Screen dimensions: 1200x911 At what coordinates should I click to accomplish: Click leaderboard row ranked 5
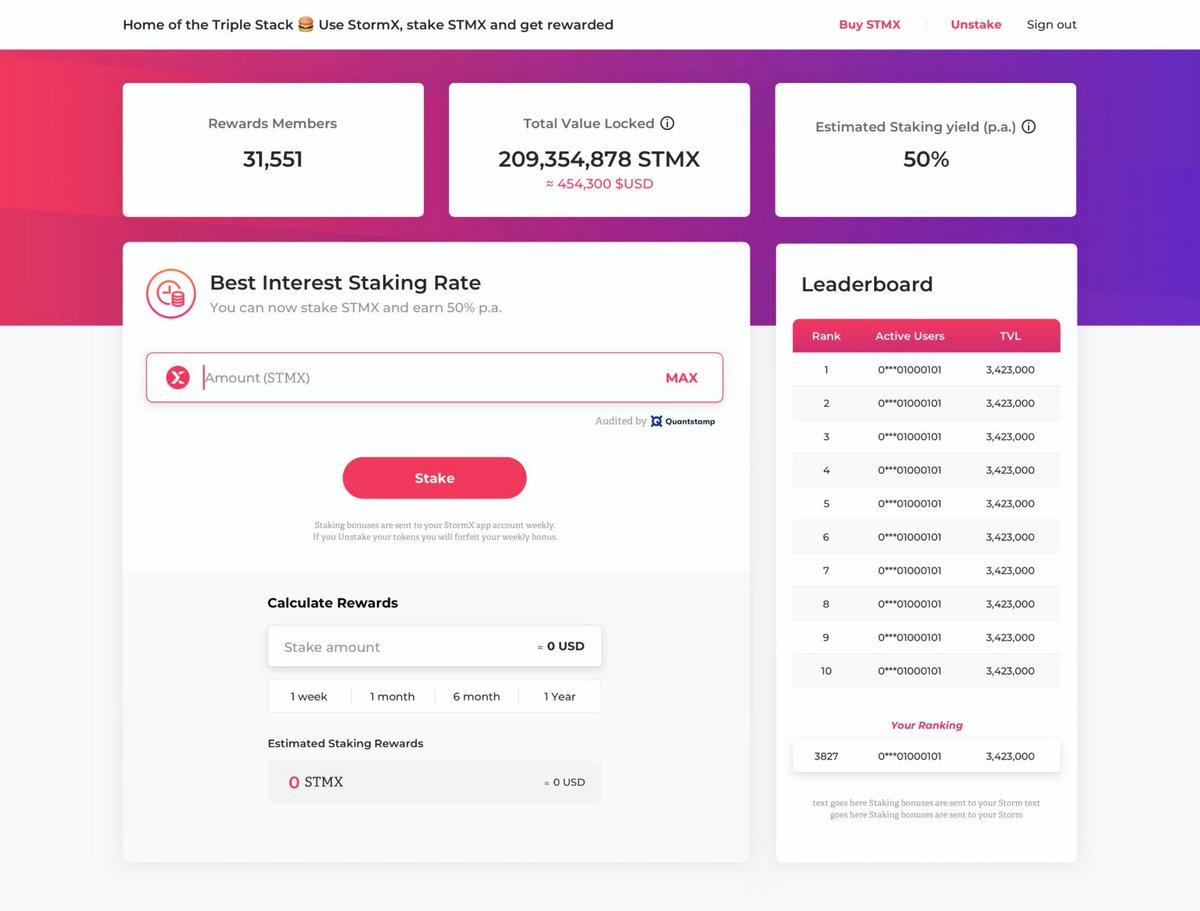click(926, 504)
